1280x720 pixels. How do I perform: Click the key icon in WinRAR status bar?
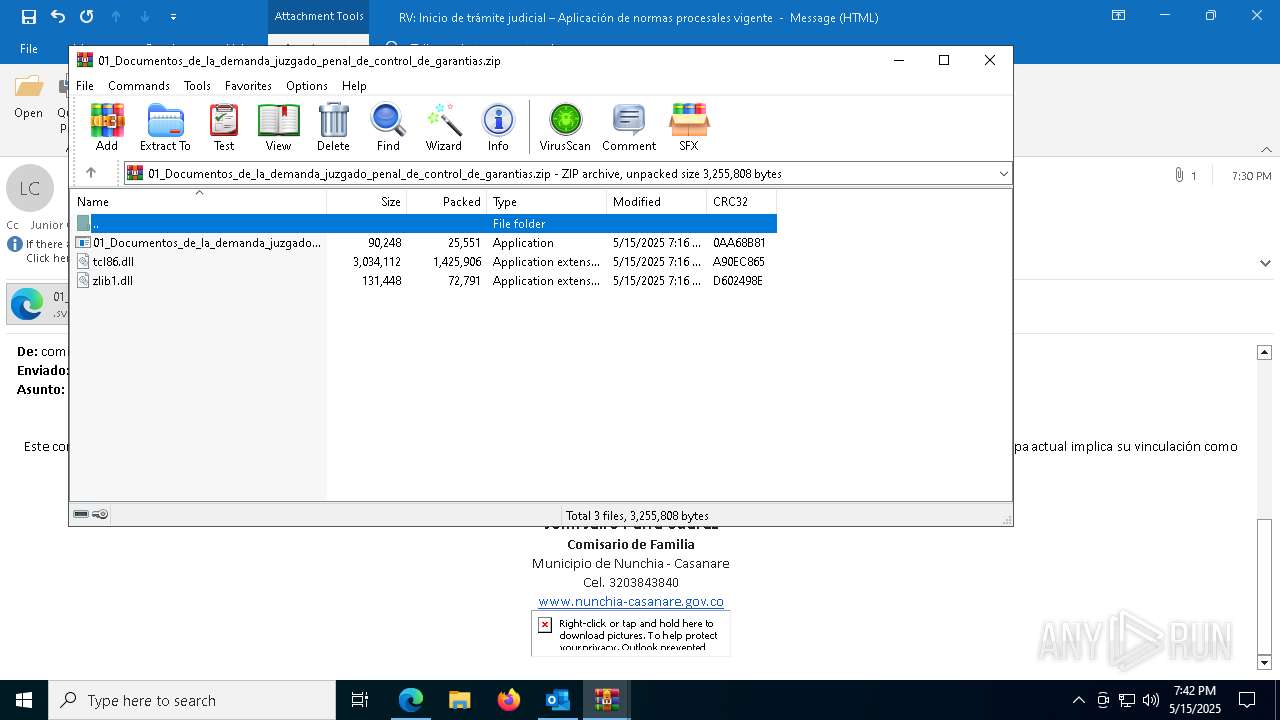pyautogui.click(x=100, y=514)
